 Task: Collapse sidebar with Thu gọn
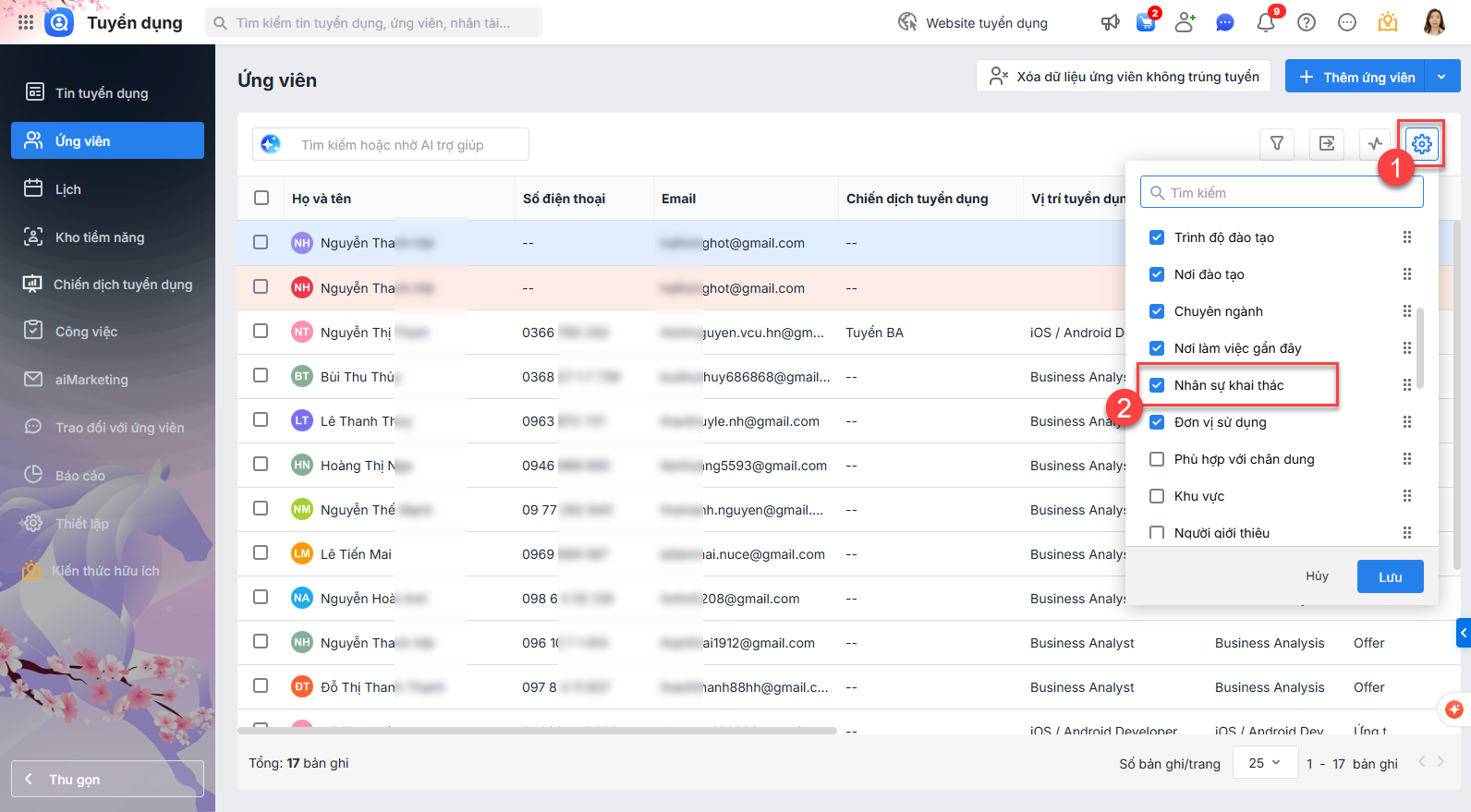[107, 779]
